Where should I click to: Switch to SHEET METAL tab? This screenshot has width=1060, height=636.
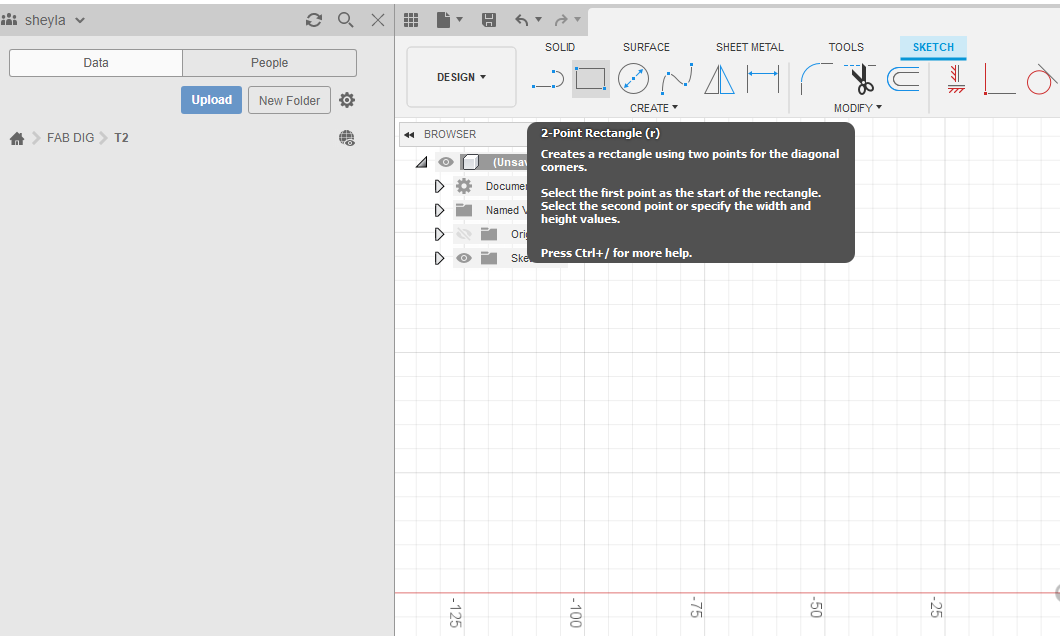(750, 47)
